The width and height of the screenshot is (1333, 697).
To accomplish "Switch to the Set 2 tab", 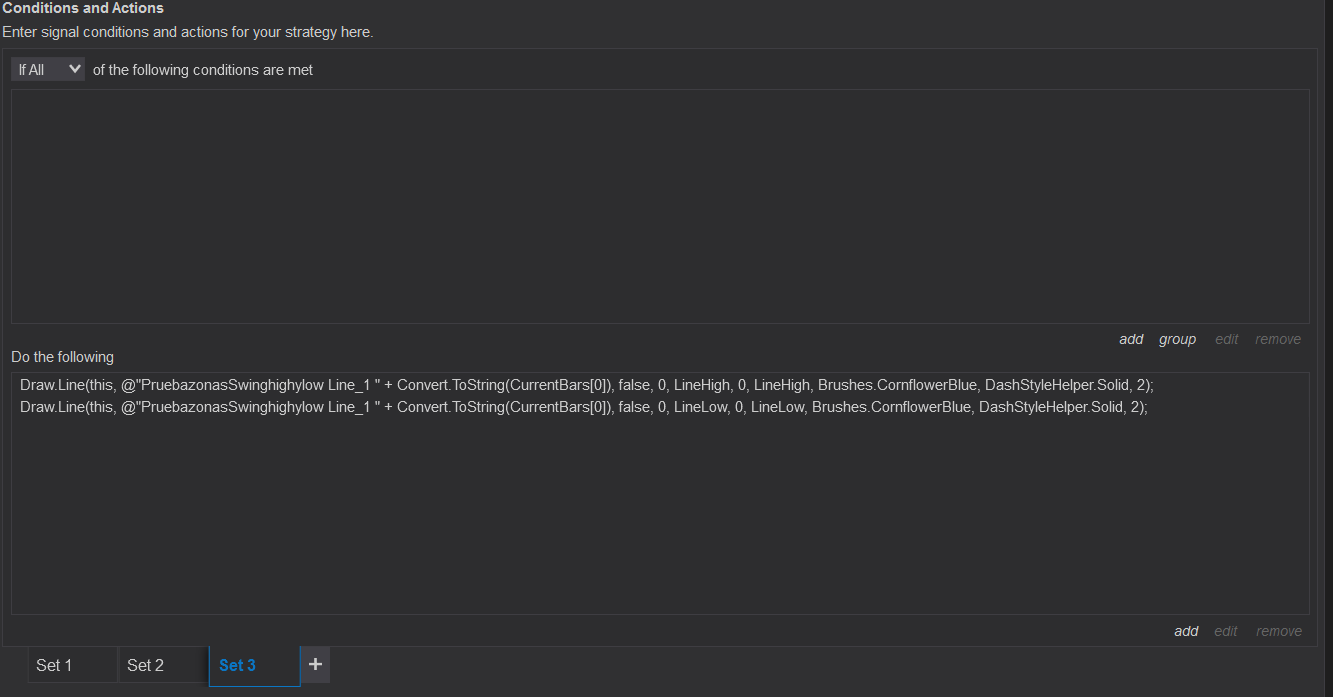I will tap(163, 666).
